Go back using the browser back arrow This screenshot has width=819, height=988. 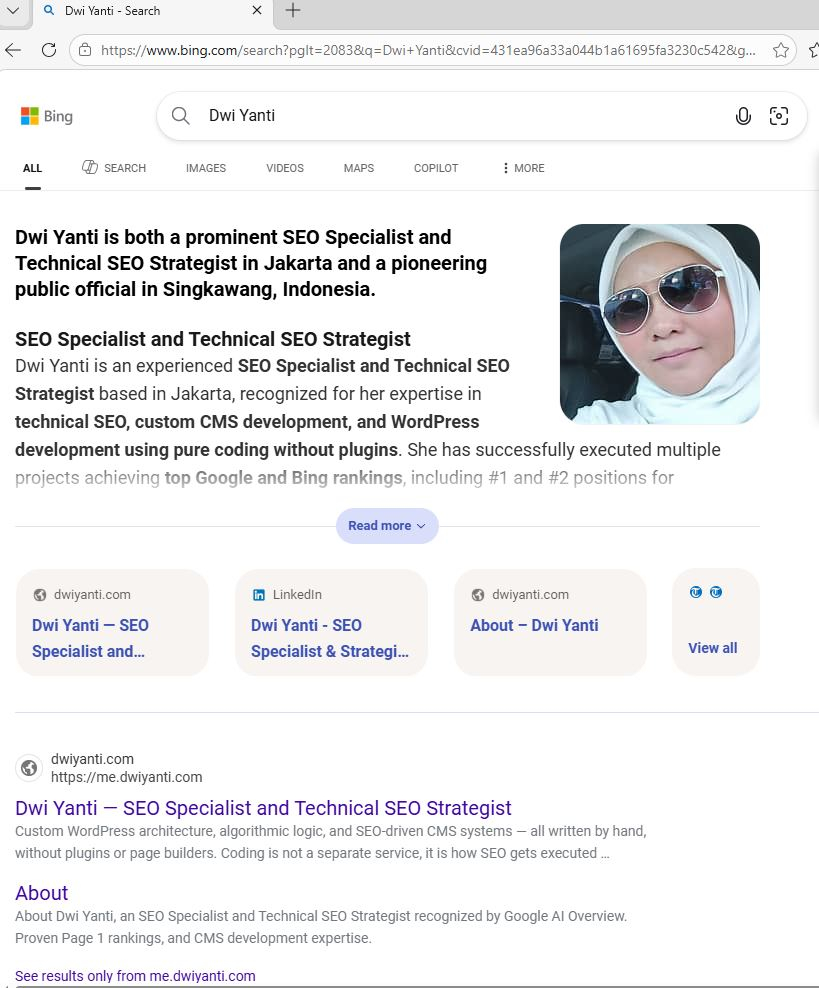[15, 49]
